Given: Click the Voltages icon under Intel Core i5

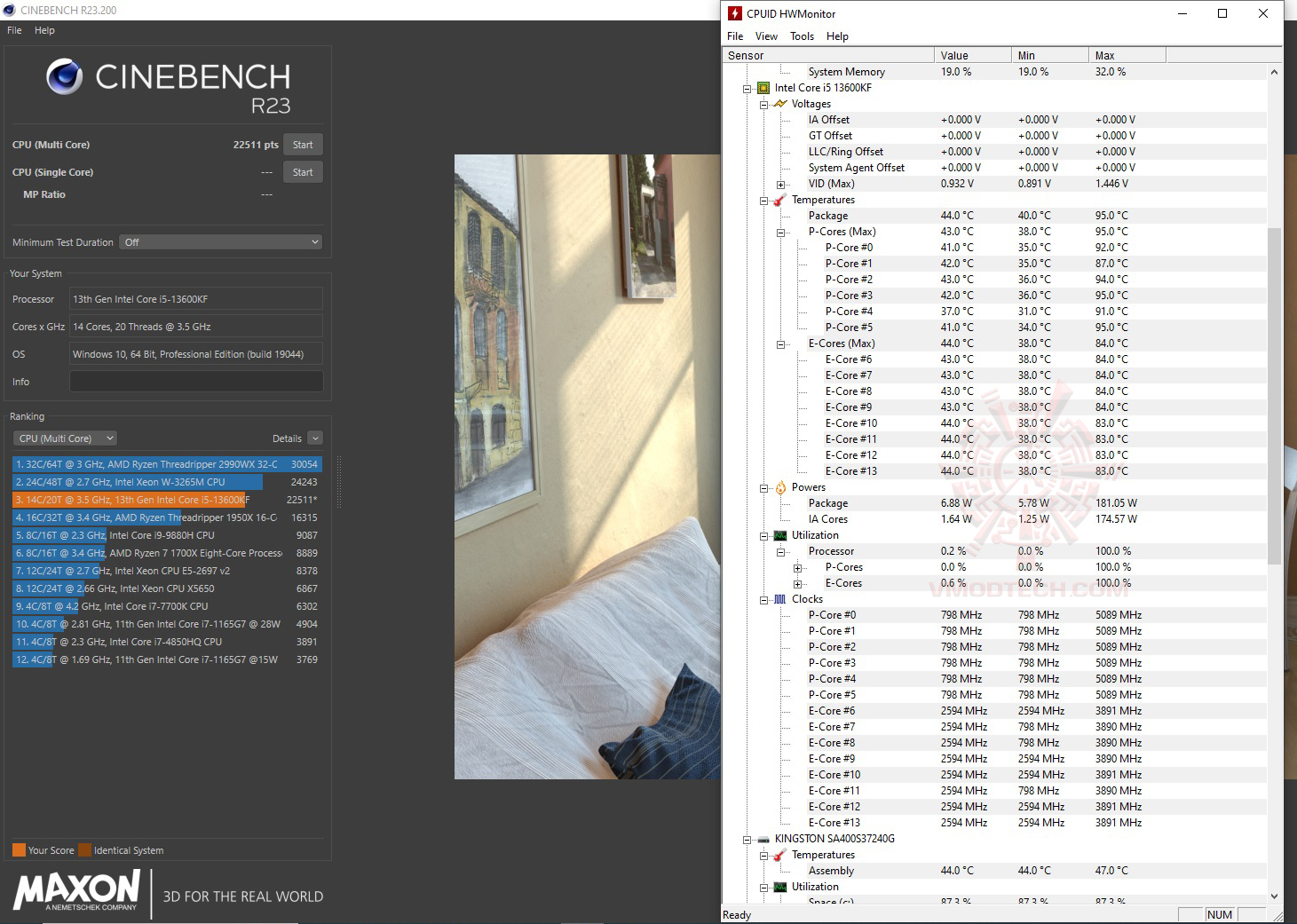Looking at the screenshot, I should coord(780,104).
